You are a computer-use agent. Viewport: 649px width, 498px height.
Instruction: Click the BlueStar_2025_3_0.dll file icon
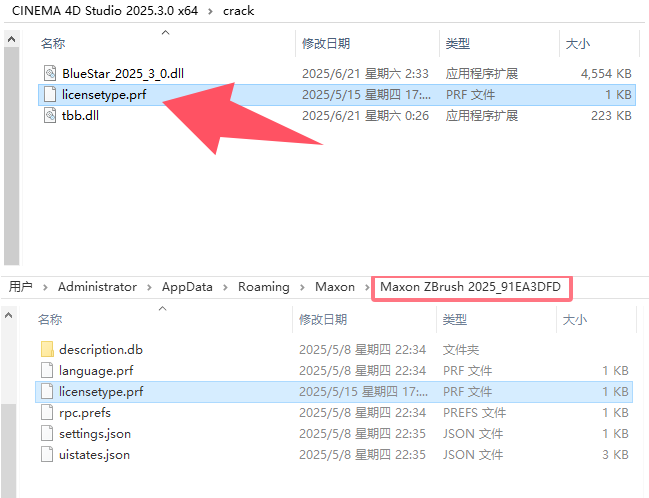click(50, 73)
